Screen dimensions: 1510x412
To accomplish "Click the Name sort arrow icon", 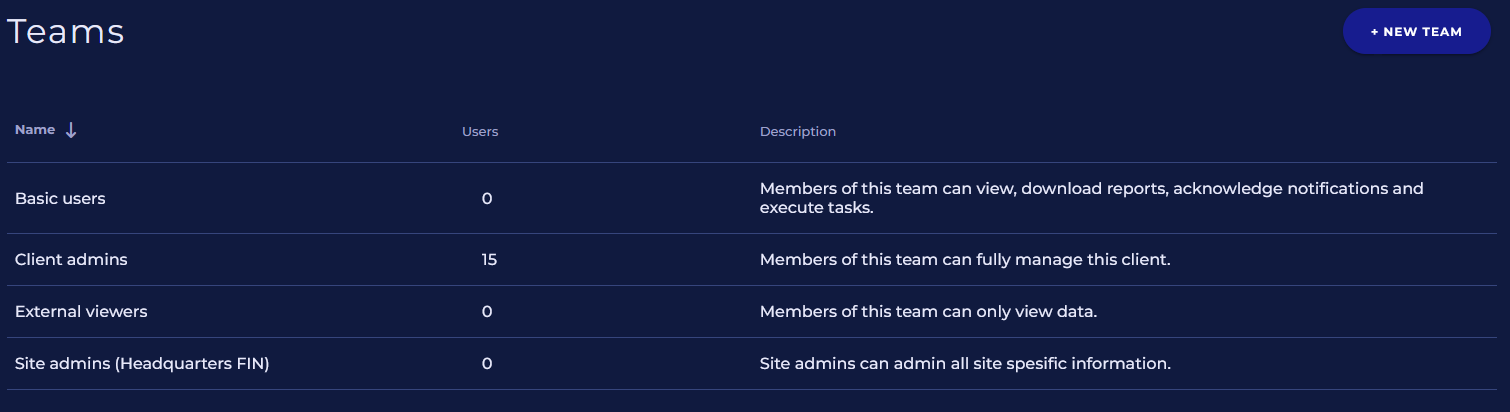I will point(71,131).
